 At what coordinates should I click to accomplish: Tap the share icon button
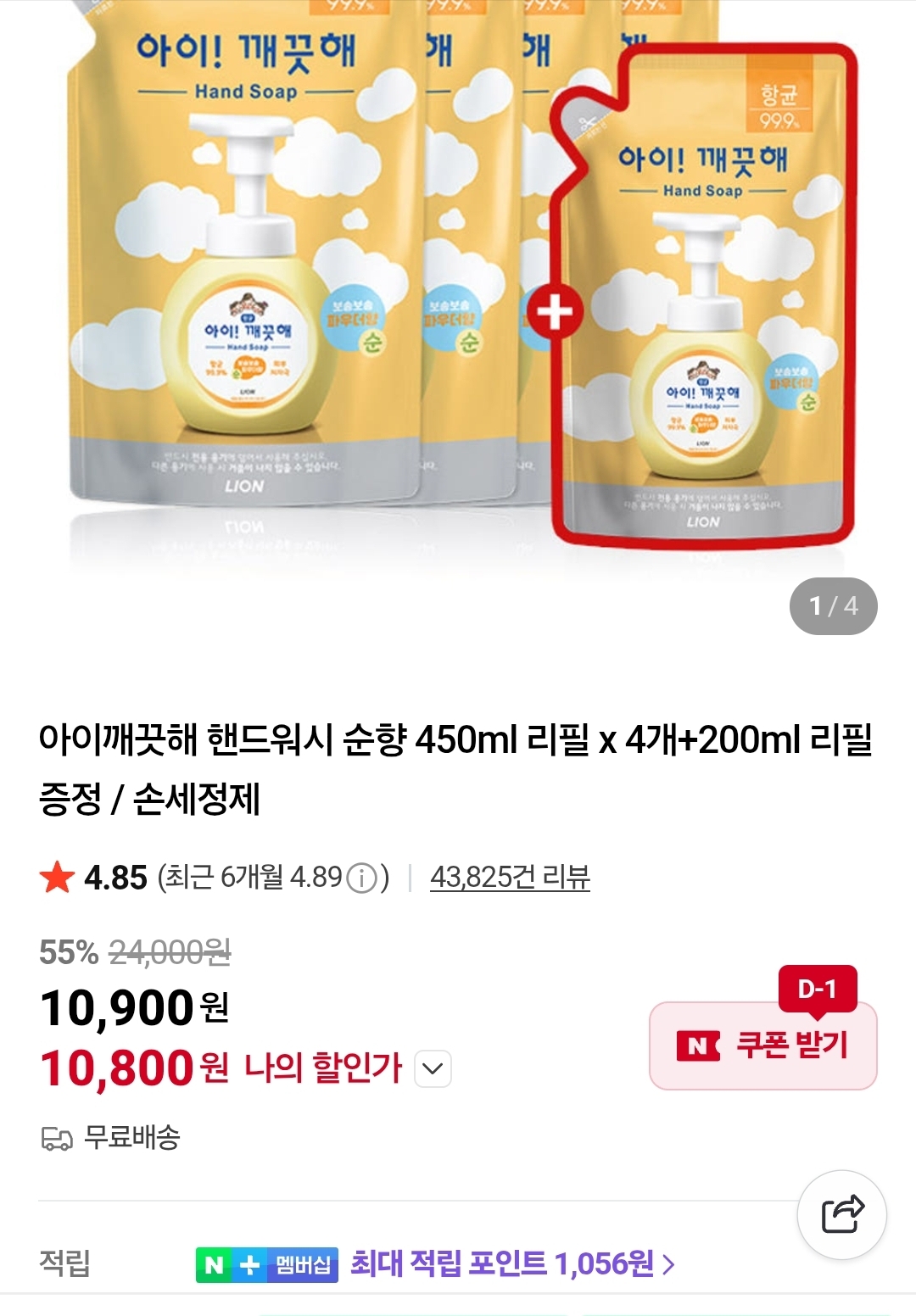click(x=841, y=1213)
